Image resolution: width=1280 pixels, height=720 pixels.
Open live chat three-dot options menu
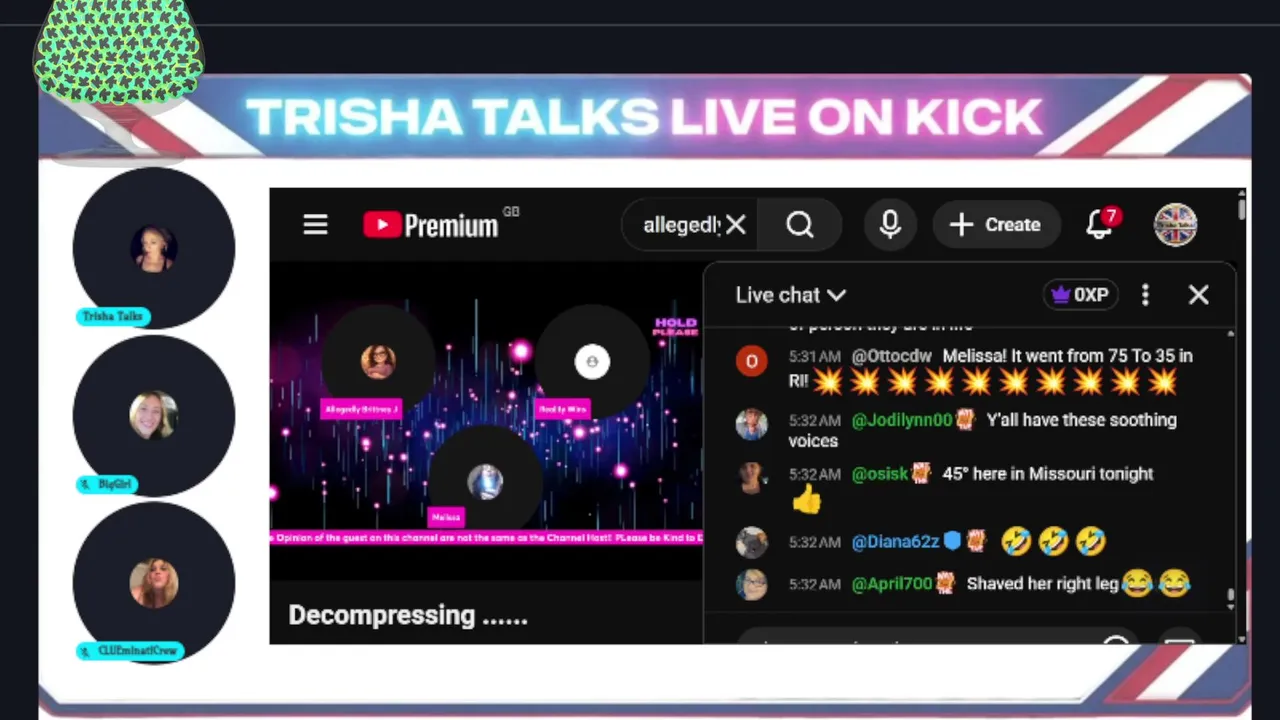click(1146, 295)
